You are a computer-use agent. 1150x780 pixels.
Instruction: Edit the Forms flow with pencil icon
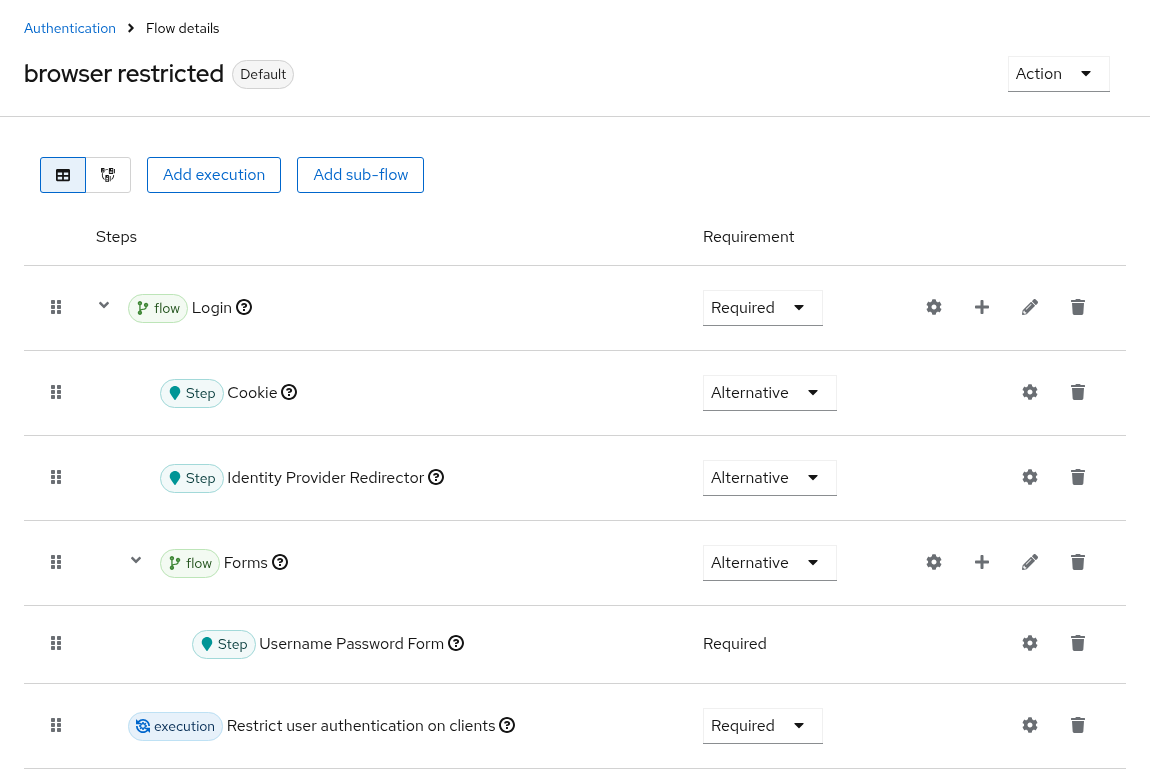1030,562
